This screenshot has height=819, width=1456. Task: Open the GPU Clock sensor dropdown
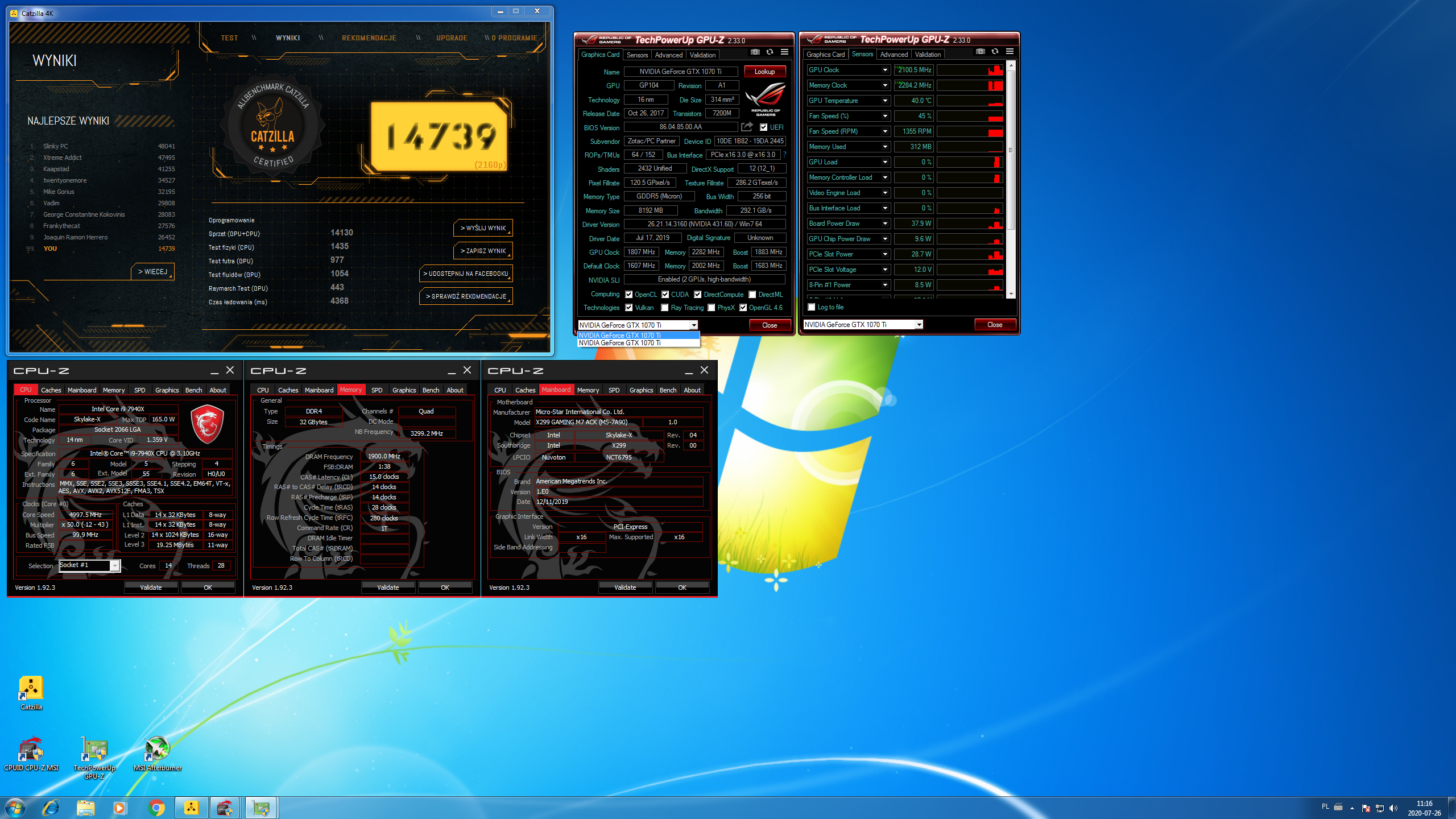(x=885, y=70)
